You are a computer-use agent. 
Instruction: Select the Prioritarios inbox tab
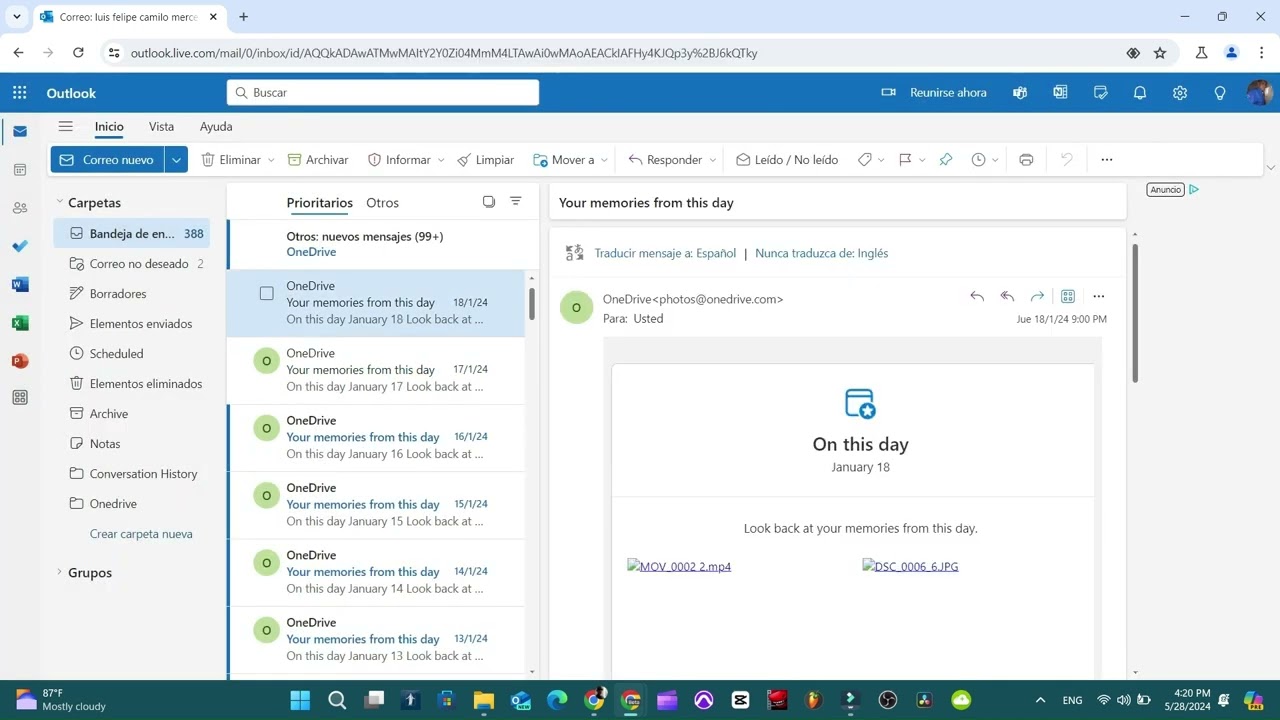[x=320, y=203]
